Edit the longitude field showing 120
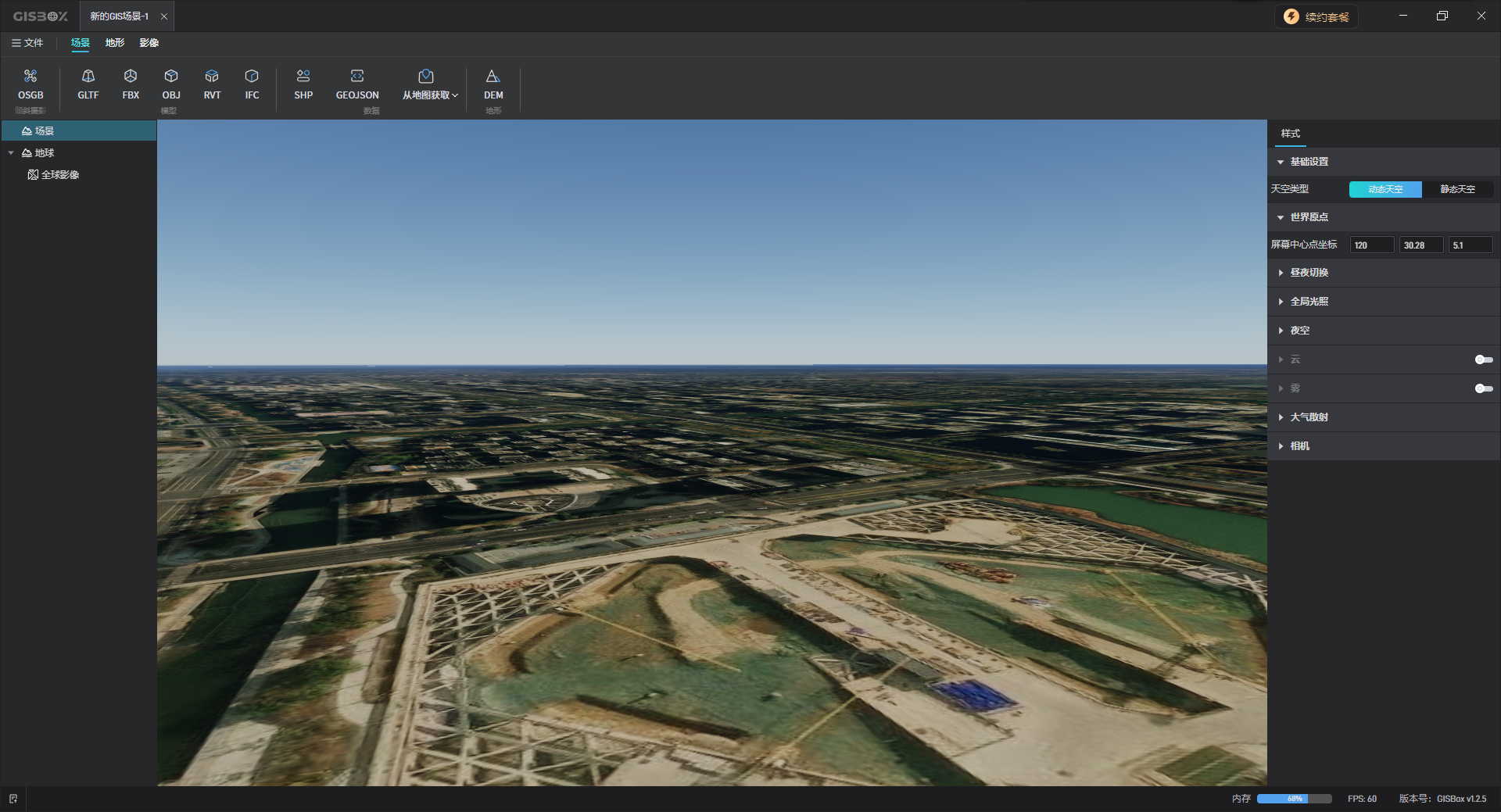Viewport: 1501px width, 812px height. (1372, 245)
